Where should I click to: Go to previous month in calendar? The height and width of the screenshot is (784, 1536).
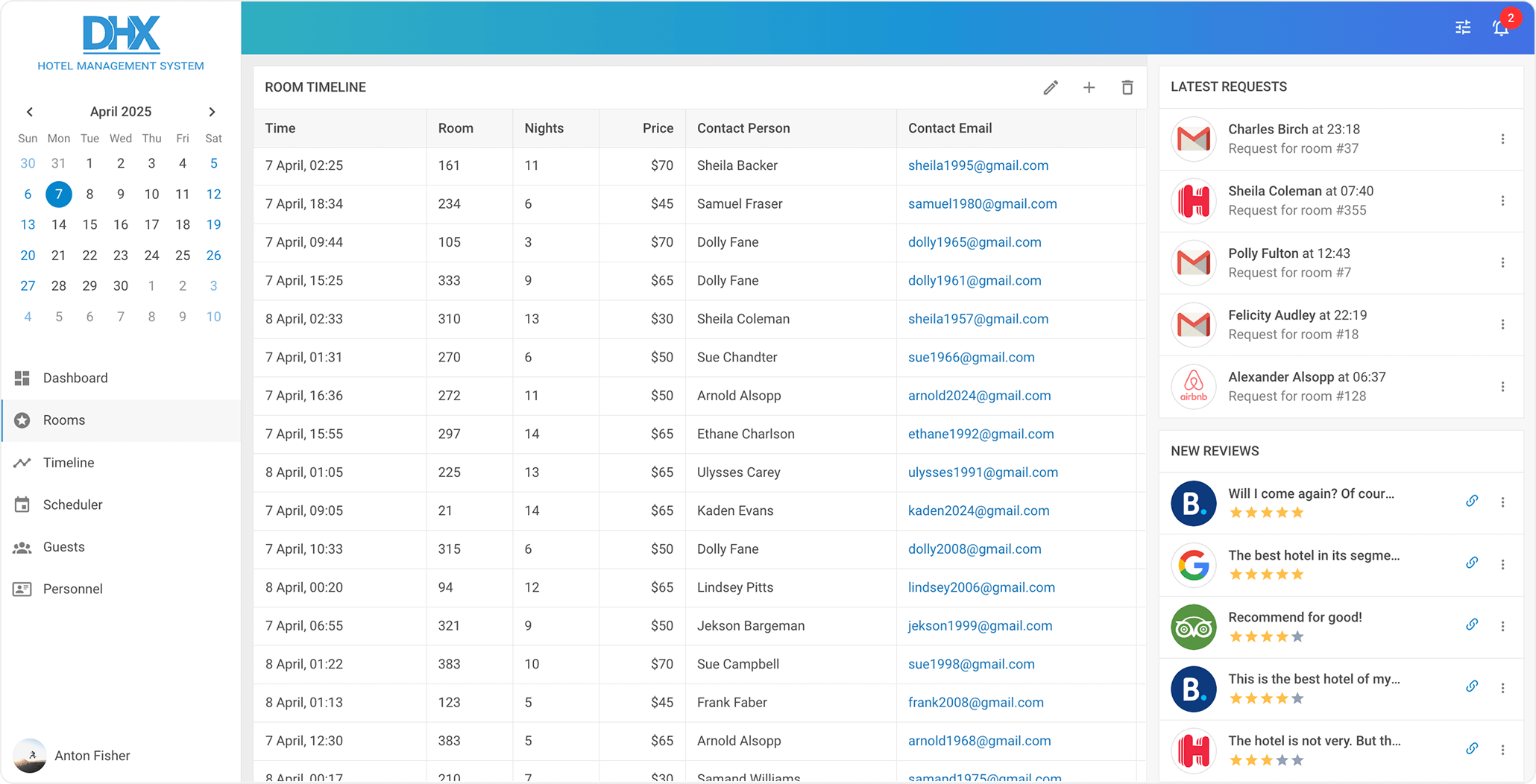click(x=30, y=112)
